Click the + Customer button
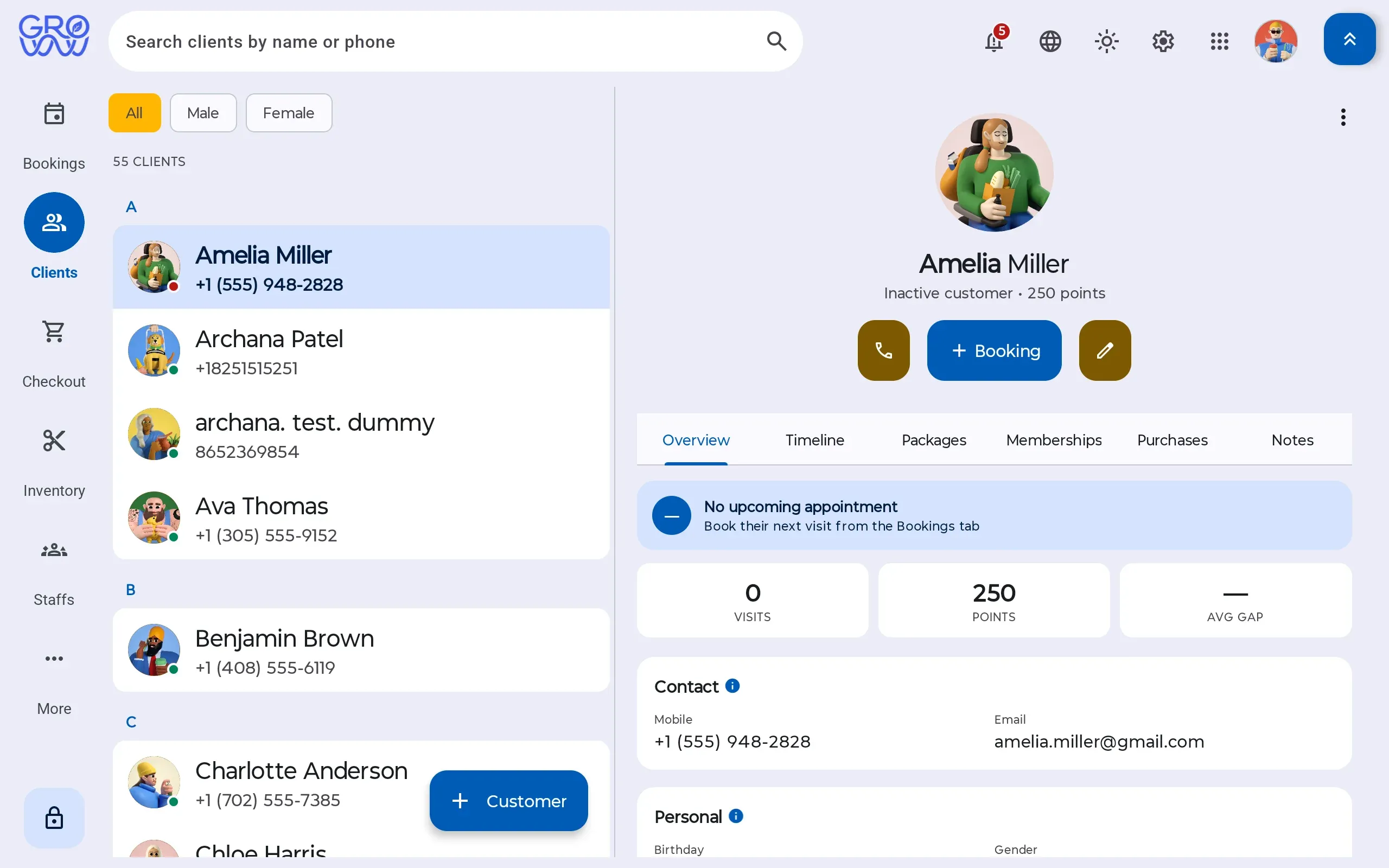The width and height of the screenshot is (1389, 868). click(x=508, y=801)
